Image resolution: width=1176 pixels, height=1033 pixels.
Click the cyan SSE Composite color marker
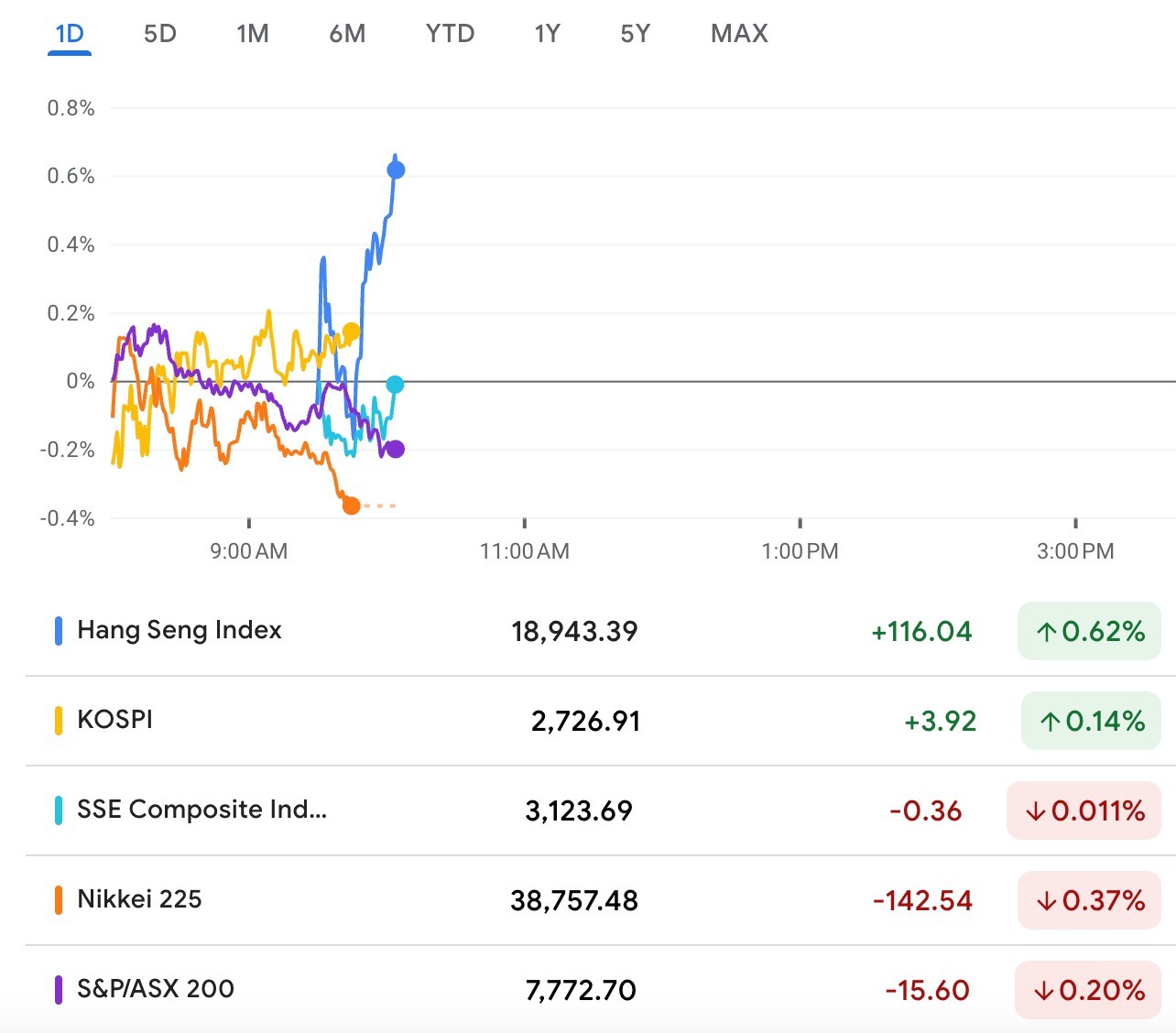click(x=59, y=810)
